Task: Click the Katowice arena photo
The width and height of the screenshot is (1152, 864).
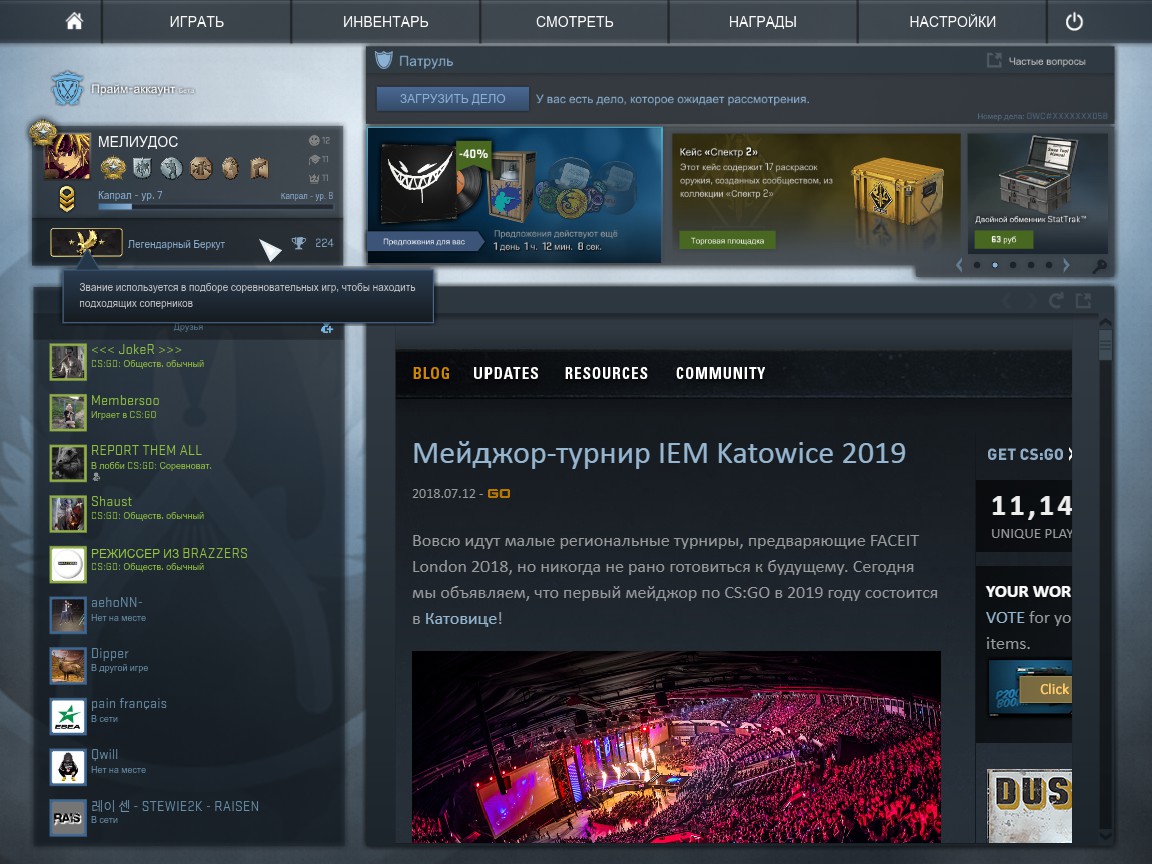Action: point(676,746)
